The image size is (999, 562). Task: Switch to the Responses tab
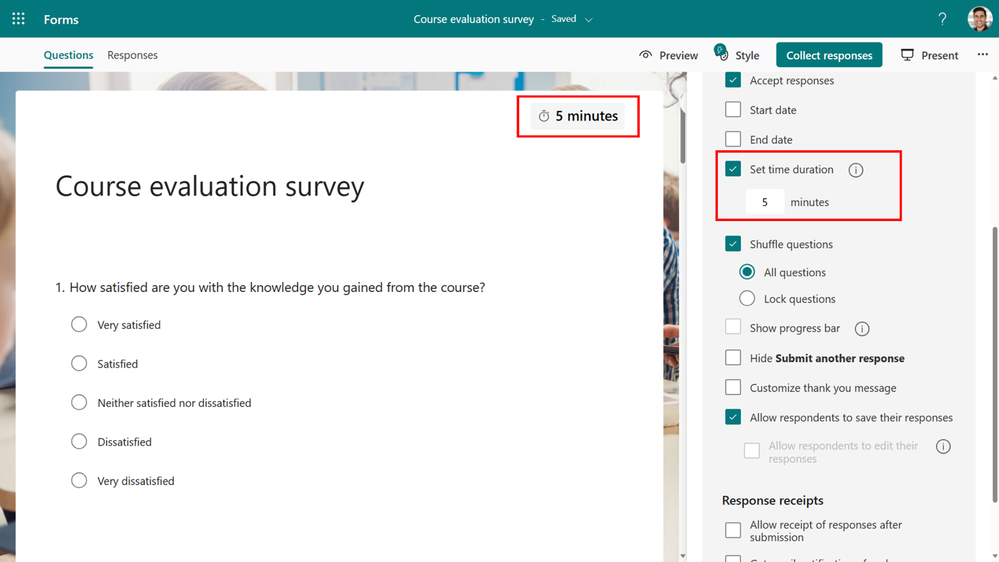[x=133, y=55]
